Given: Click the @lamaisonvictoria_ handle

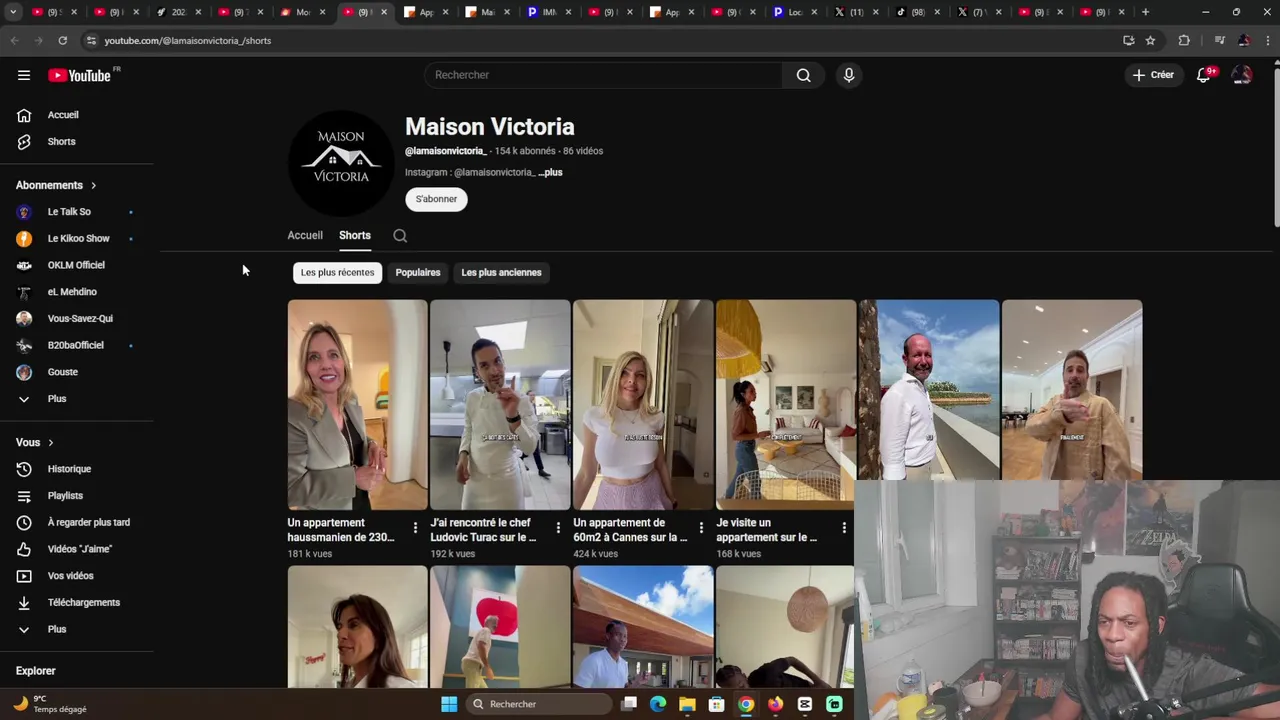Looking at the screenshot, I should point(445,151).
